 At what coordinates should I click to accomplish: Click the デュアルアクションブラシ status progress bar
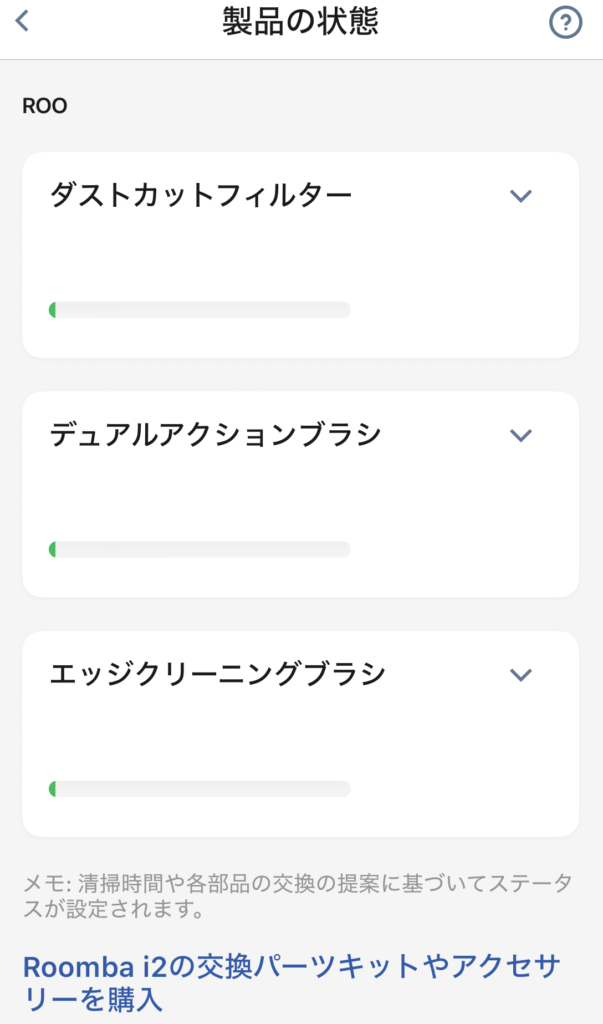click(200, 549)
